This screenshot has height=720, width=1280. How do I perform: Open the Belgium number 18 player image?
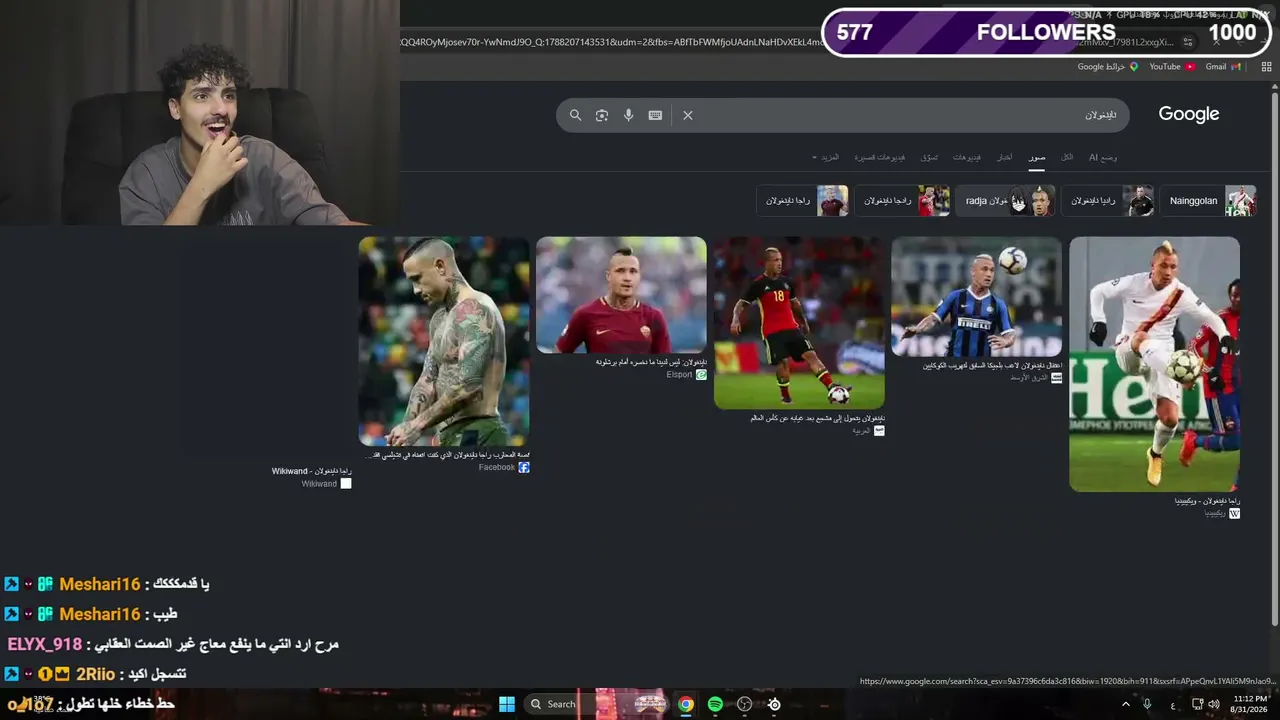tap(799, 323)
